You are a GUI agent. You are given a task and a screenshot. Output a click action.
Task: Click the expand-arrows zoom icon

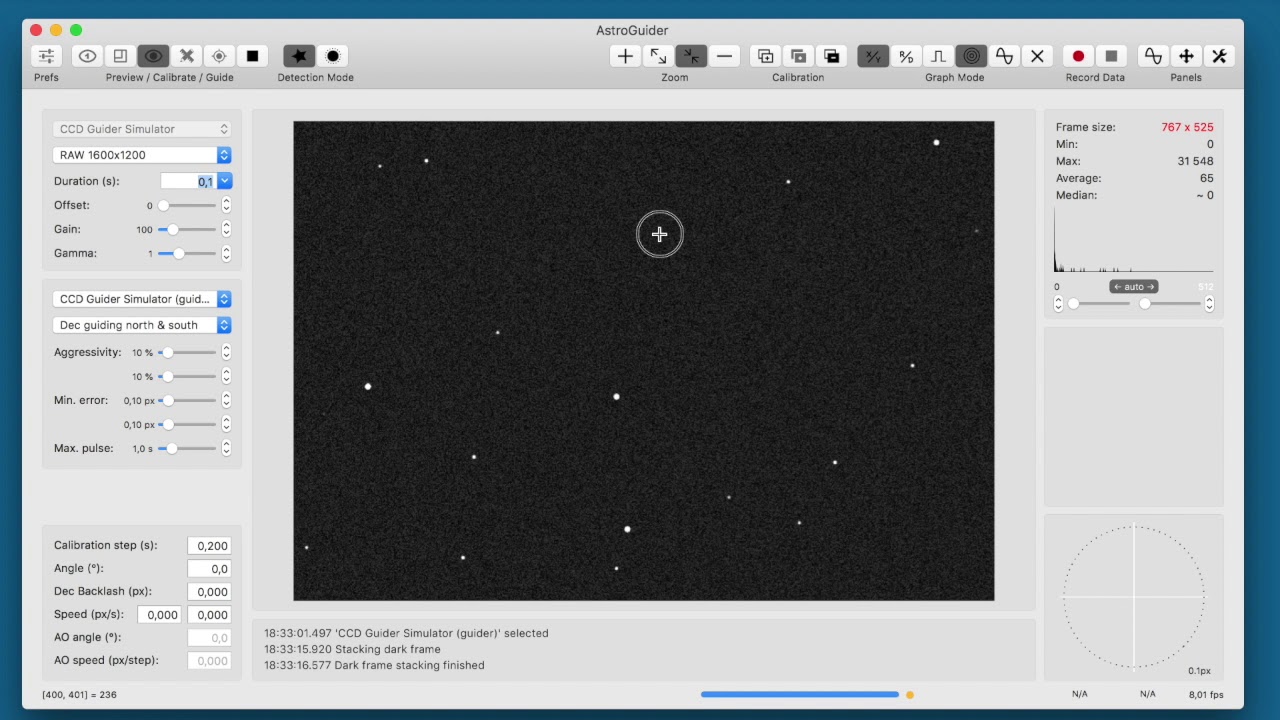pos(658,56)
